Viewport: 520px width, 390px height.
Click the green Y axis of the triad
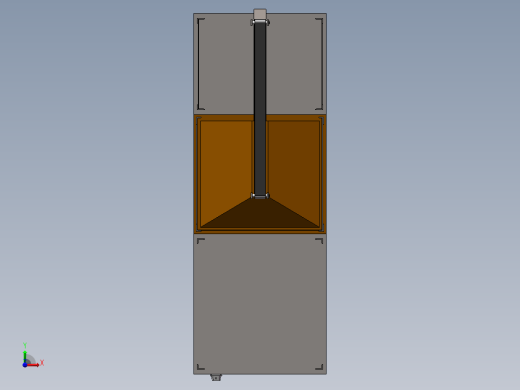pyautogui.click(x=25, y=357)
